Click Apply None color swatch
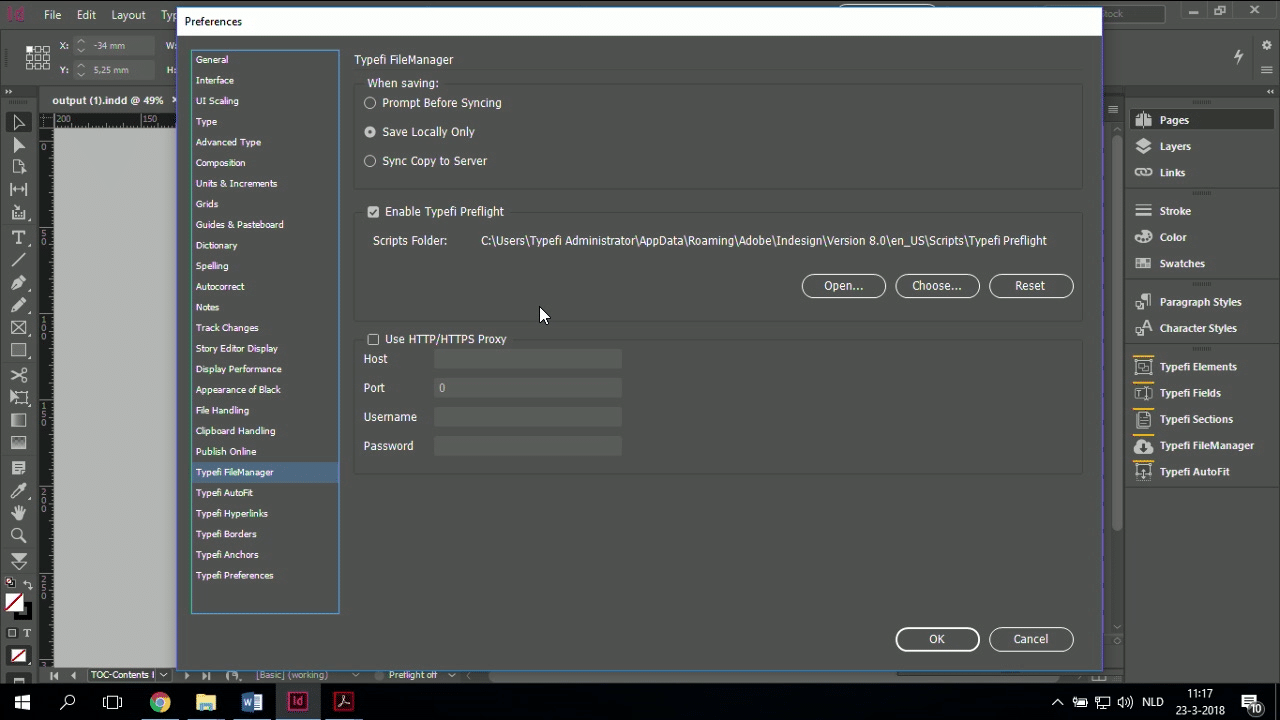The height and width of the screenshot is (720, 1280). 18,656
